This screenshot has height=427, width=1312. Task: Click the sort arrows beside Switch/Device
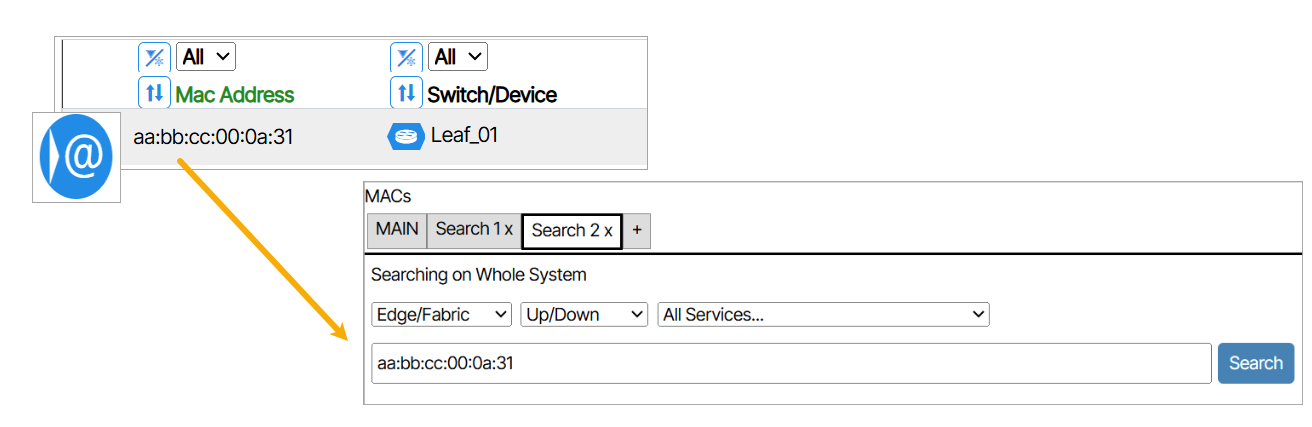[x=406, y=94]
